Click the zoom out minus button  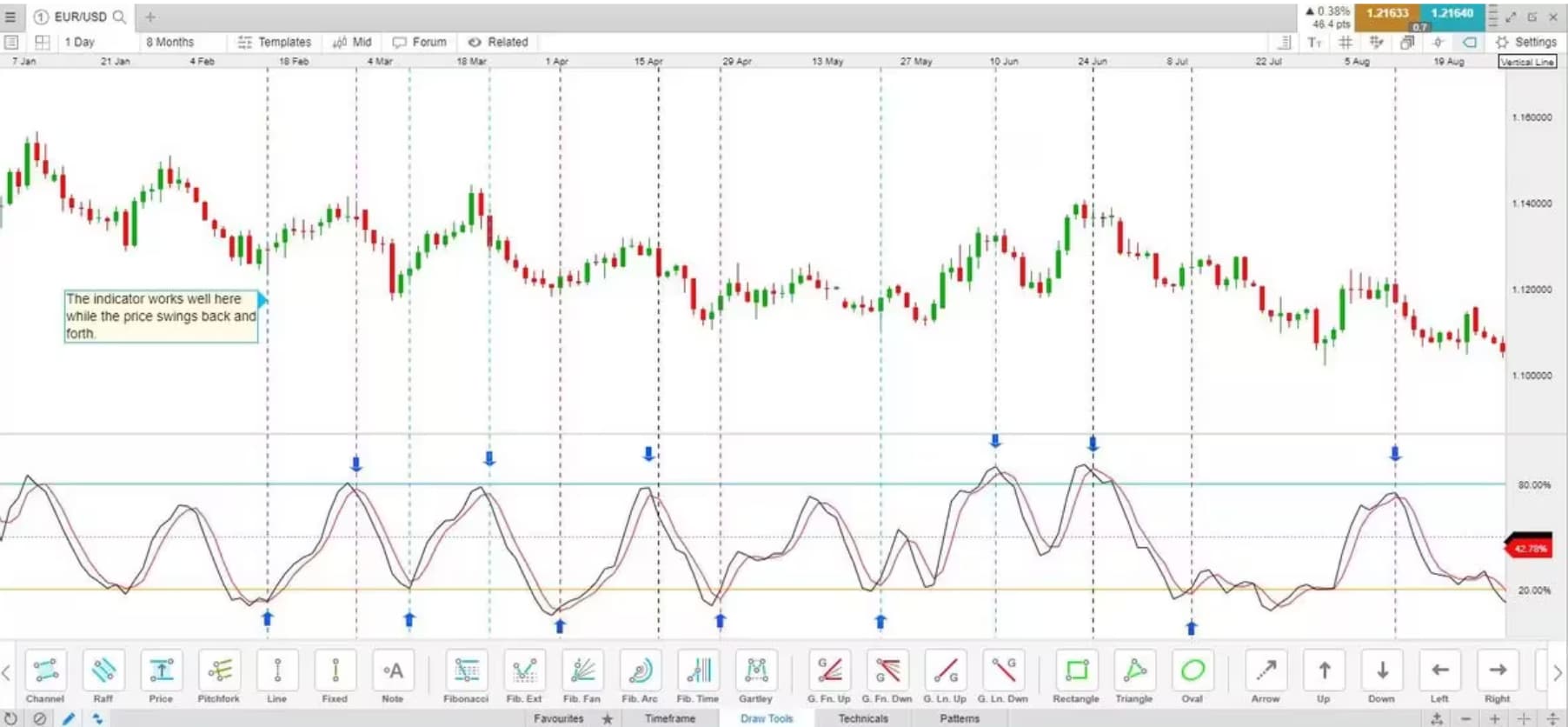[x=1466, y=718]
